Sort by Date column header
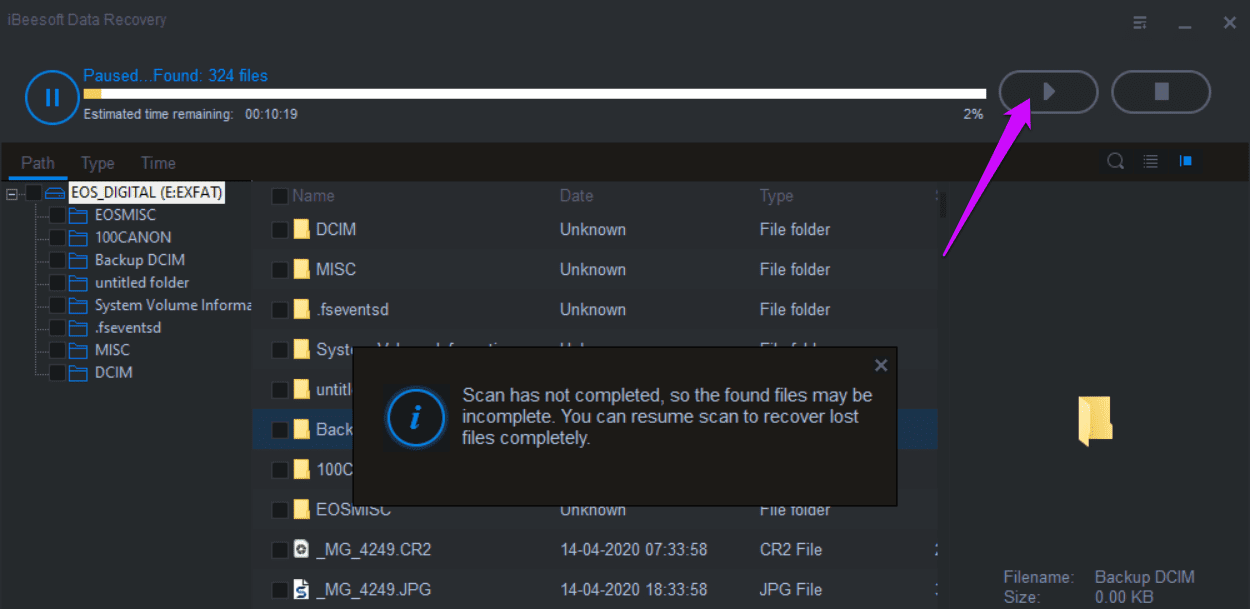1250x609 pixels. click(577, 196)
